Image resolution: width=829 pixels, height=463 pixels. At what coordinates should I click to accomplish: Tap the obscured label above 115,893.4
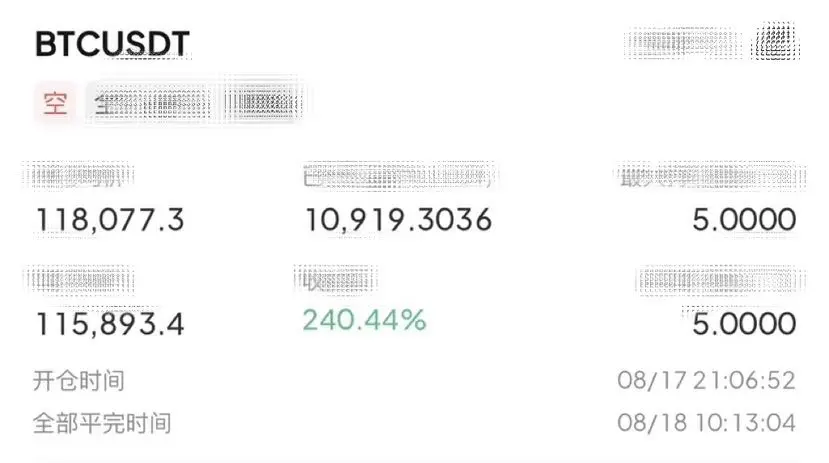79,279
